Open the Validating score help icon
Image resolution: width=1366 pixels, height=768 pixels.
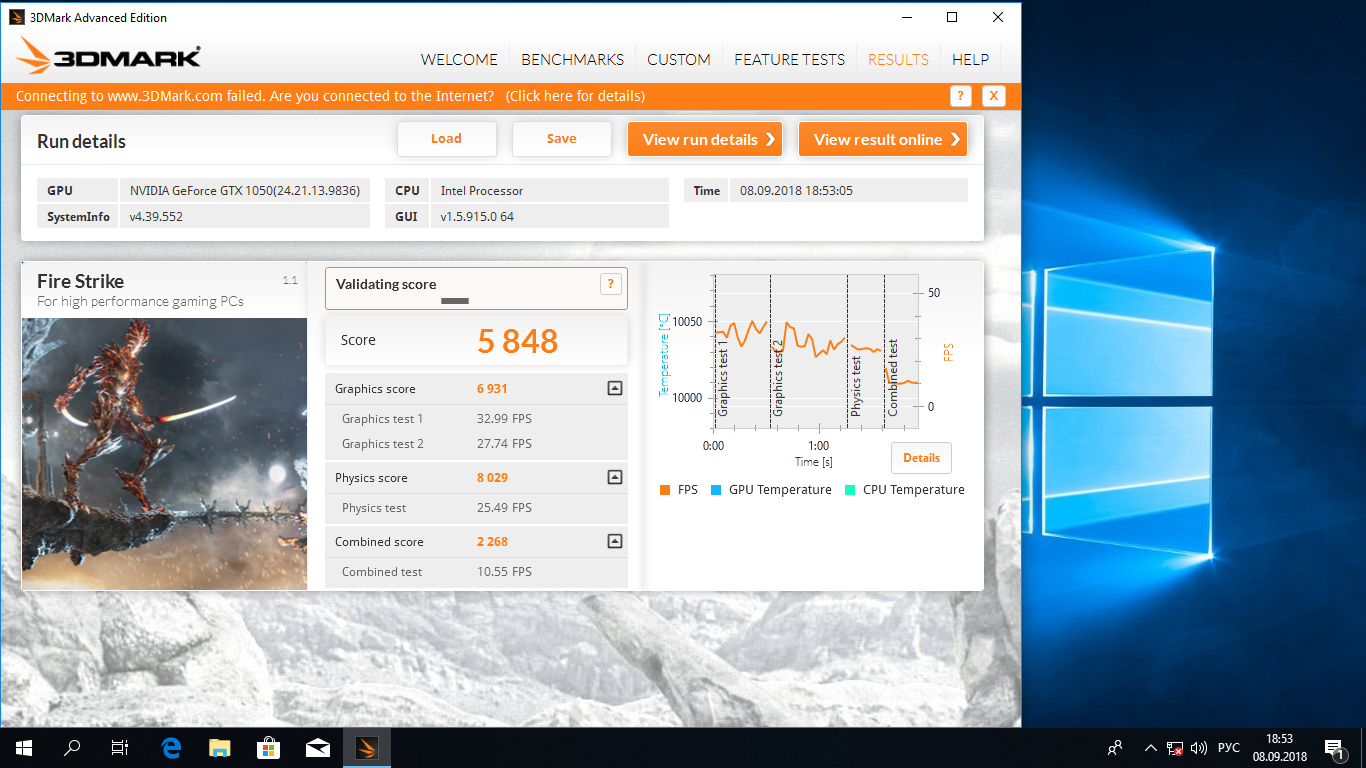click(x=610, y=284)
